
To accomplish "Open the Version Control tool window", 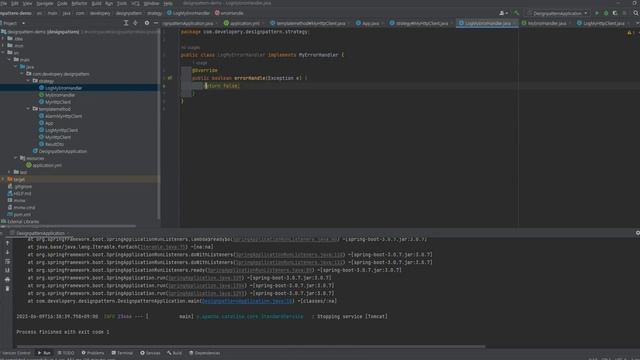I will 16,353.
